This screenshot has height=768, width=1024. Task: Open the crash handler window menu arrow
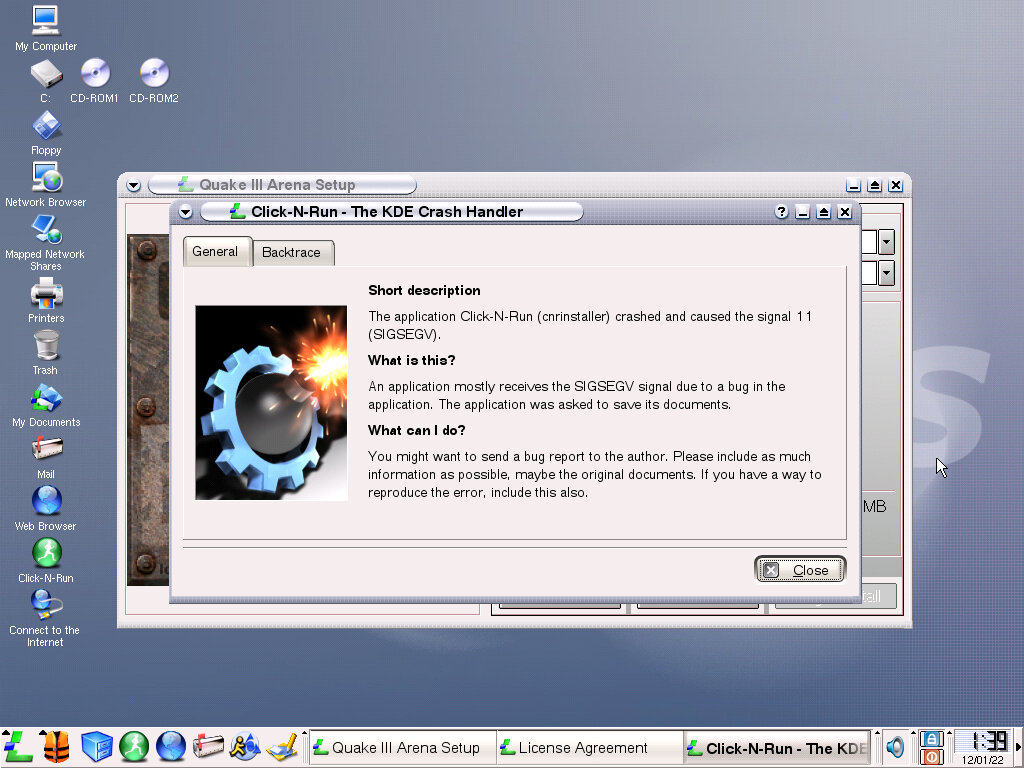(x=185, y=212)
